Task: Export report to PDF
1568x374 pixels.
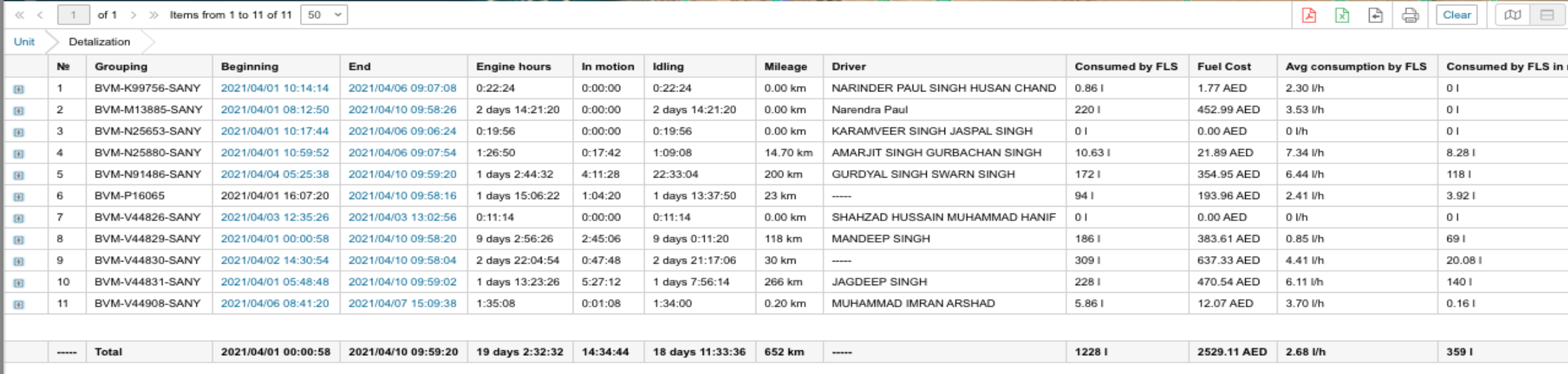Action: (1309, 15)
